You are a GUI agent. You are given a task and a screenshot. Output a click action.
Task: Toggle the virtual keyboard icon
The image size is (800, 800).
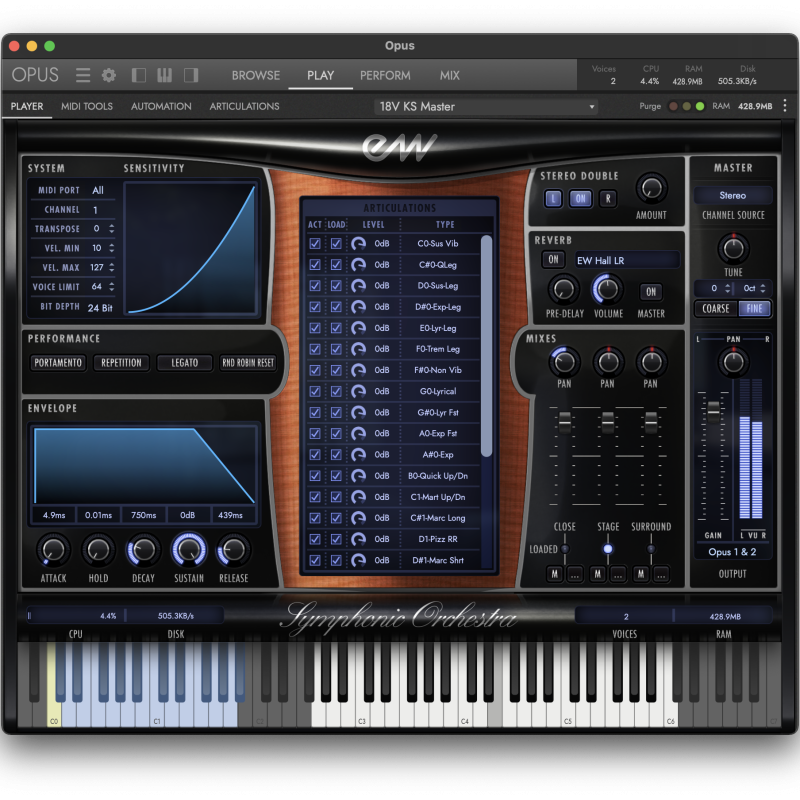click(x=164, y=76)
